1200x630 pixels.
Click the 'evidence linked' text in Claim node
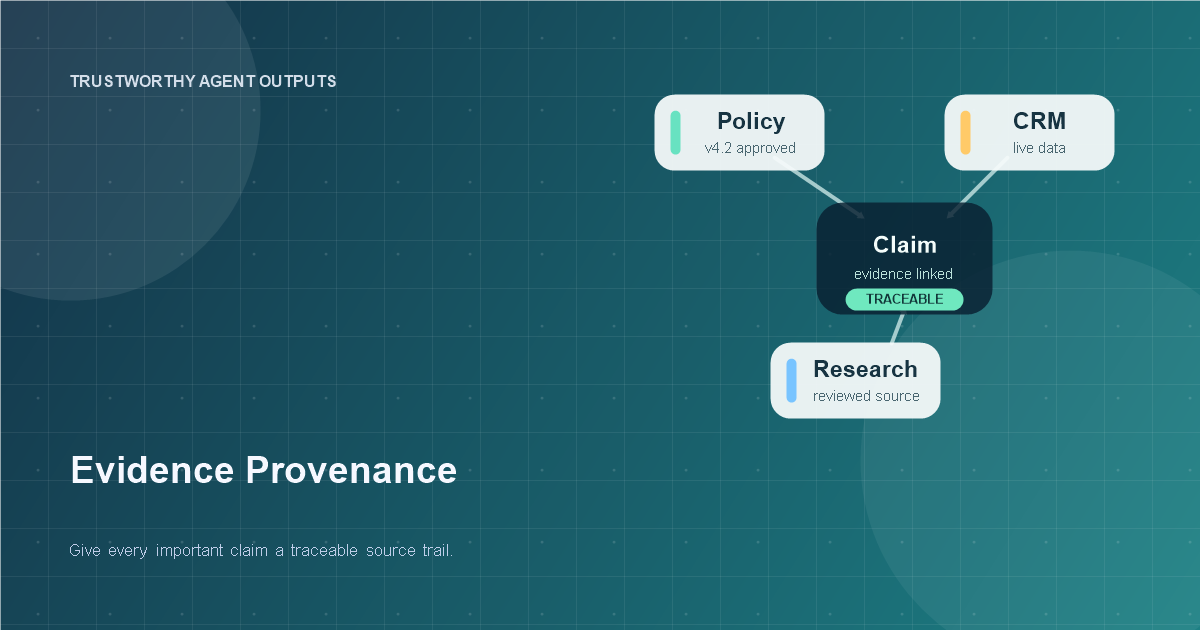903,274
